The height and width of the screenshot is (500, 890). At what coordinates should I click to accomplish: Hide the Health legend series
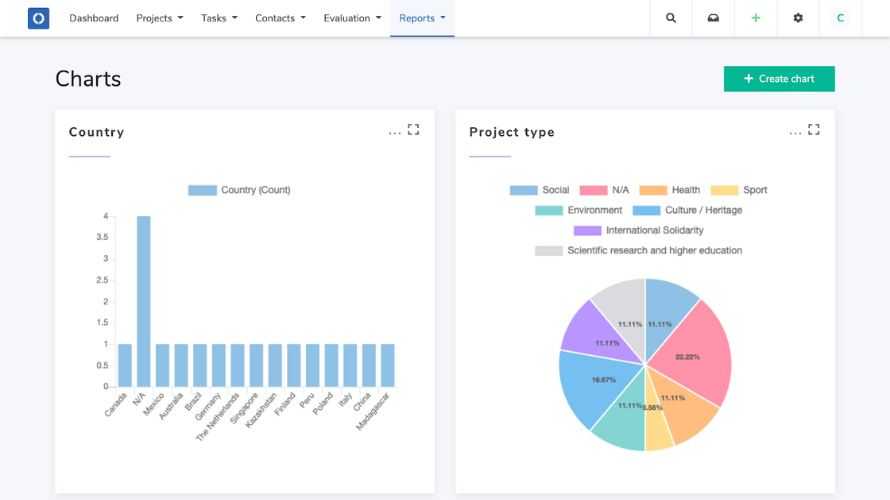coord(670,190)
